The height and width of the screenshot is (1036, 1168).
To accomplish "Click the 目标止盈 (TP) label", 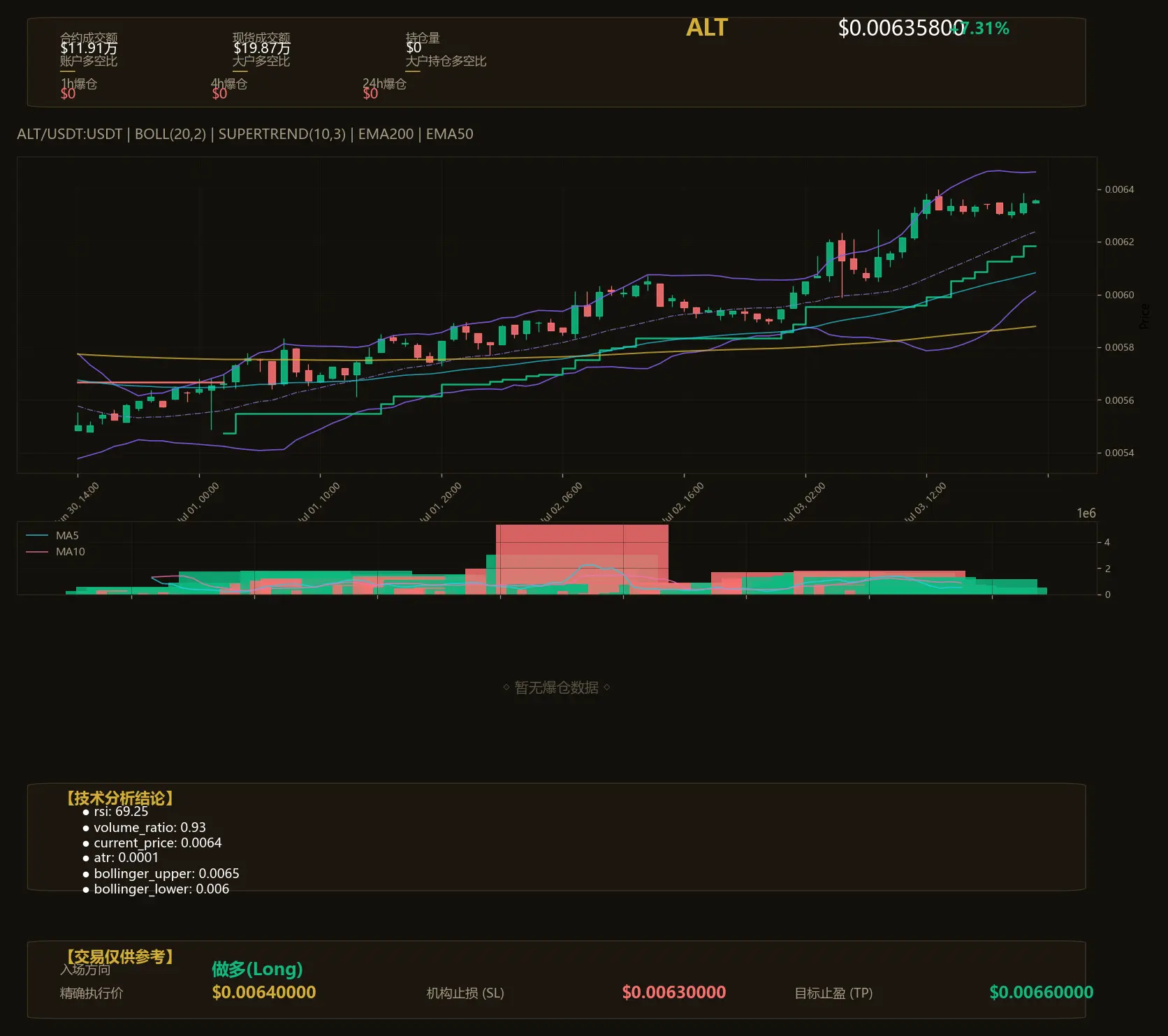I will coord(833,993).
